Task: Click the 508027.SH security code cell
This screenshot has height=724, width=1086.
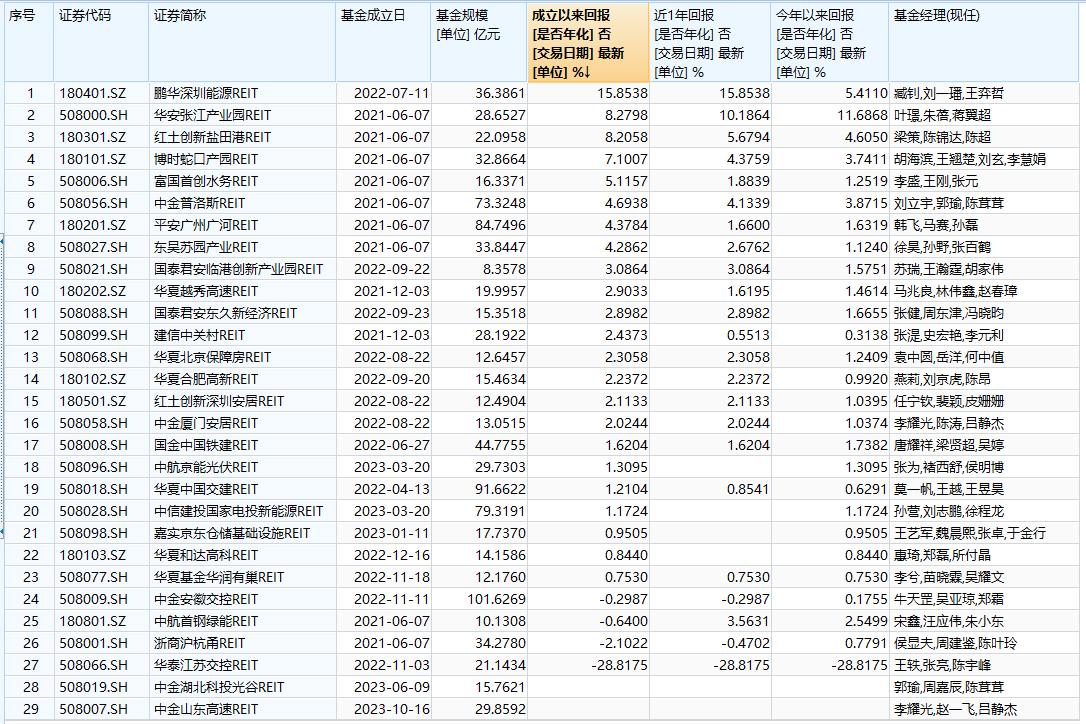Action: click(x=93, y=247)
